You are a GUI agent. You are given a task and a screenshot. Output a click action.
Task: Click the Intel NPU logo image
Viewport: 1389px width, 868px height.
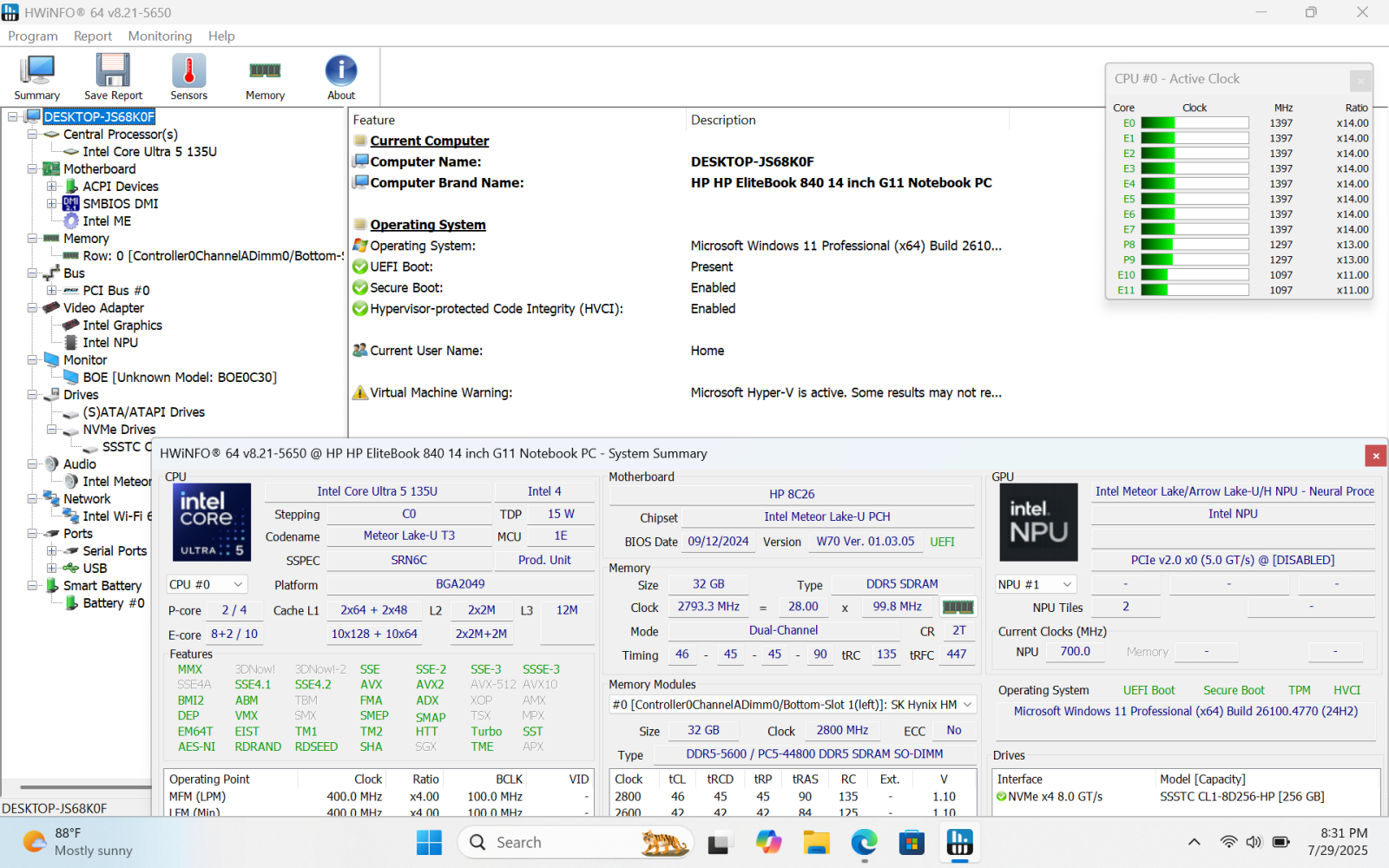1038,523
